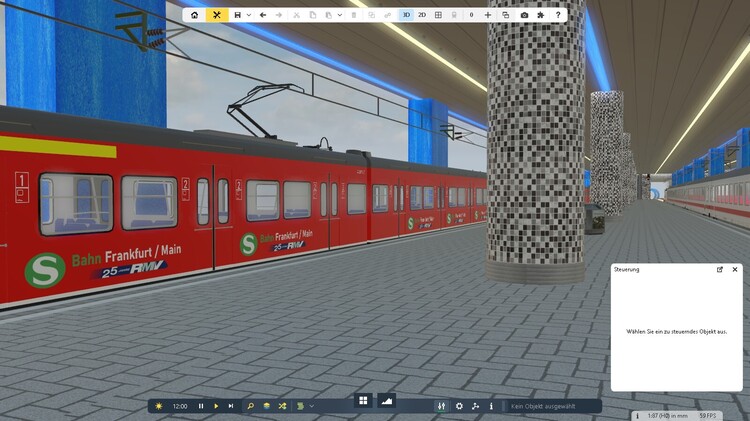This screenshot has height=421, width=750.
Task: Expand the dropdown next to script icon
Action: (311, 406)
